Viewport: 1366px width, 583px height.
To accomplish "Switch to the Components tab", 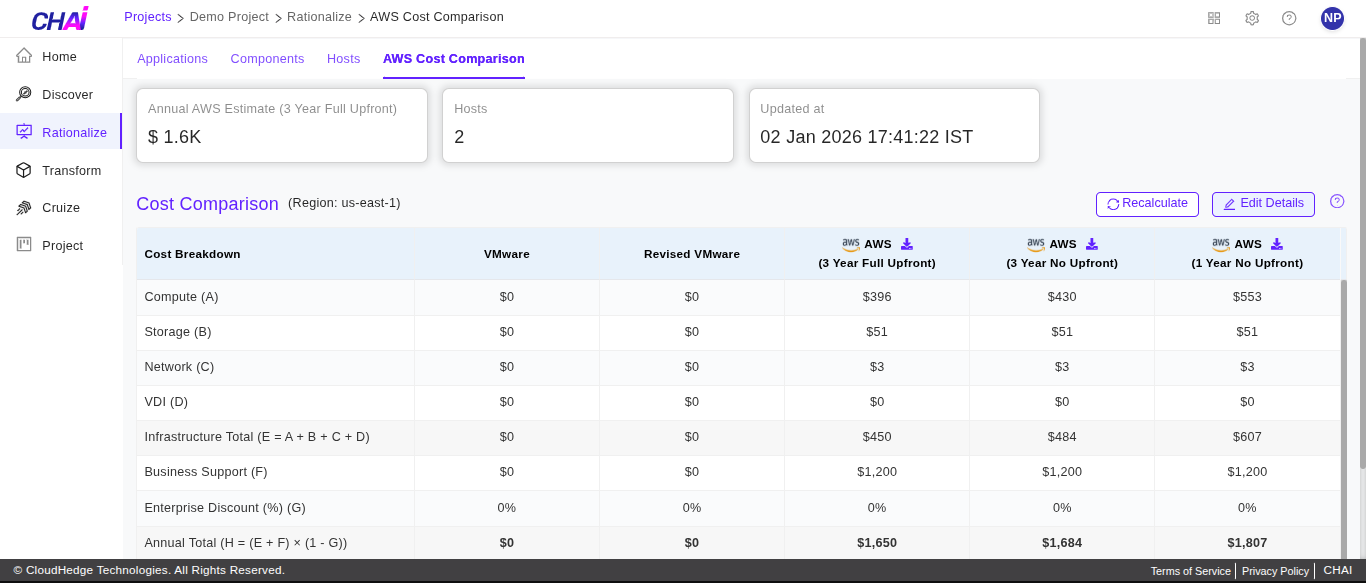I will tap(267, 59).
